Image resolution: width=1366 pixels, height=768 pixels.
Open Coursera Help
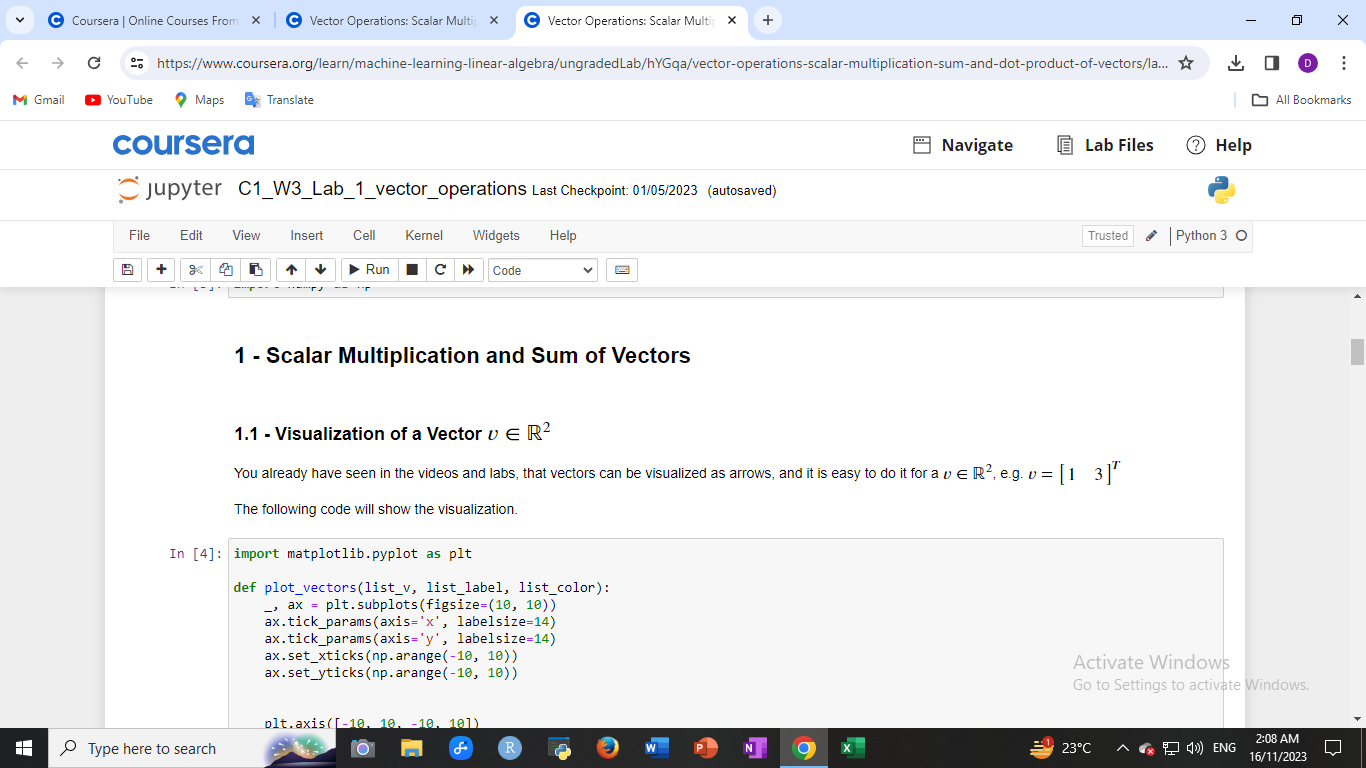point(1219,145)
